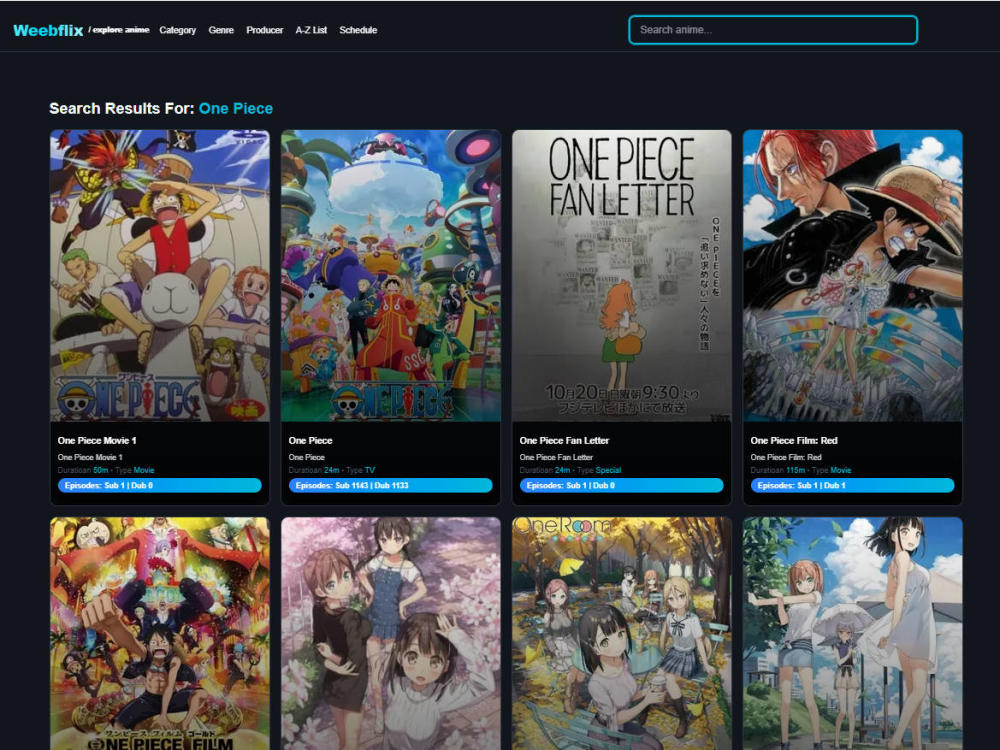Image resolution: width=1000 pixels, height=750 pixels.
Task: Open the One Piece TV series poster
Action: (390, 276)
